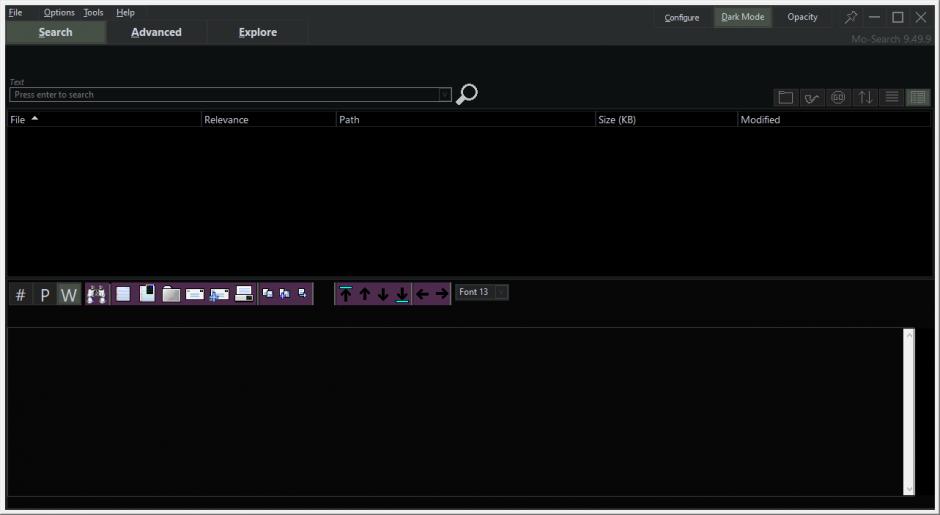Click the smoking pipe icon above results

tap(812, 97)
